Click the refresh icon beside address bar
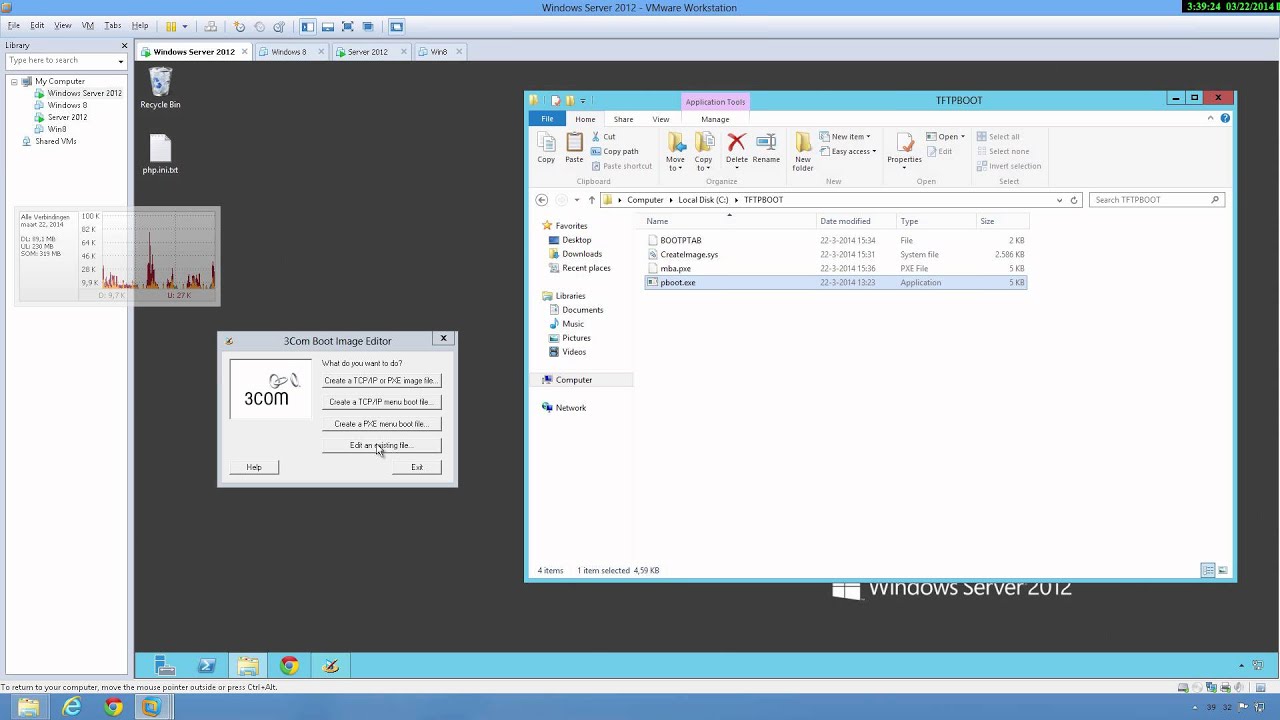Viewport: 1280px width, 720px height. 1074,200
